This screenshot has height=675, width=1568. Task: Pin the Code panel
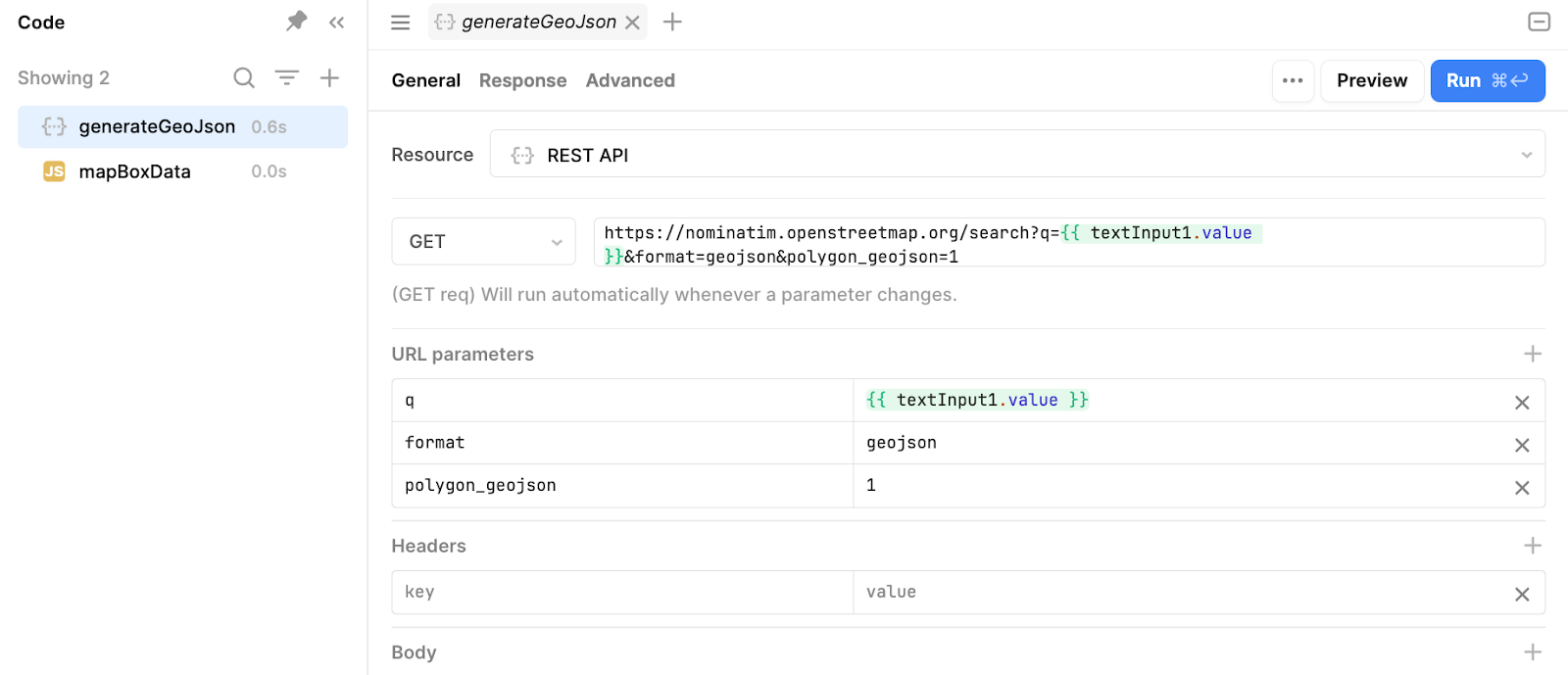[296, 21]
